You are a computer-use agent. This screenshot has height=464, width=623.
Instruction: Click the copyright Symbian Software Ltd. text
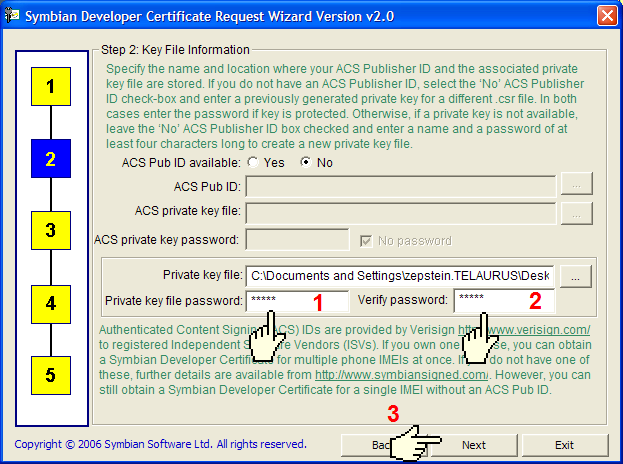(x=161, y=444)
